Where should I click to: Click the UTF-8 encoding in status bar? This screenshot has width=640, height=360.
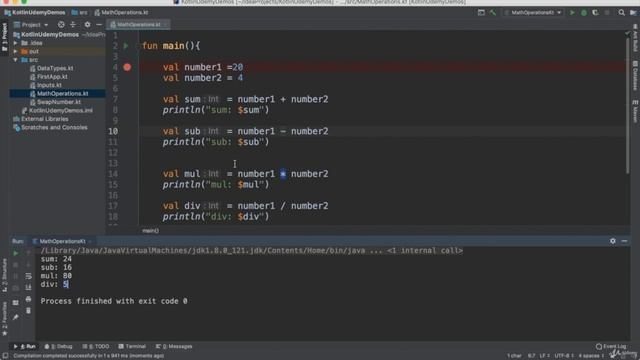pyautogui.click(x=564, y=356)
